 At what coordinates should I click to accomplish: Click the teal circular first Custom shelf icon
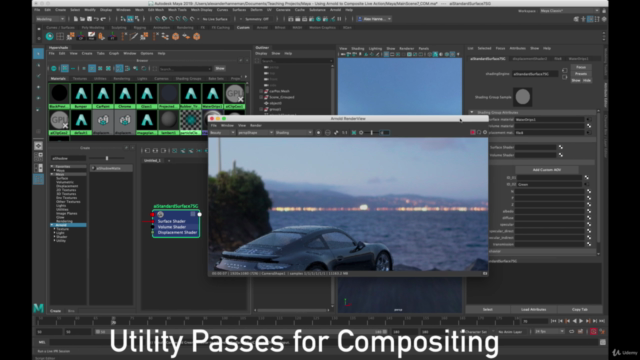(x=49, y=36)
